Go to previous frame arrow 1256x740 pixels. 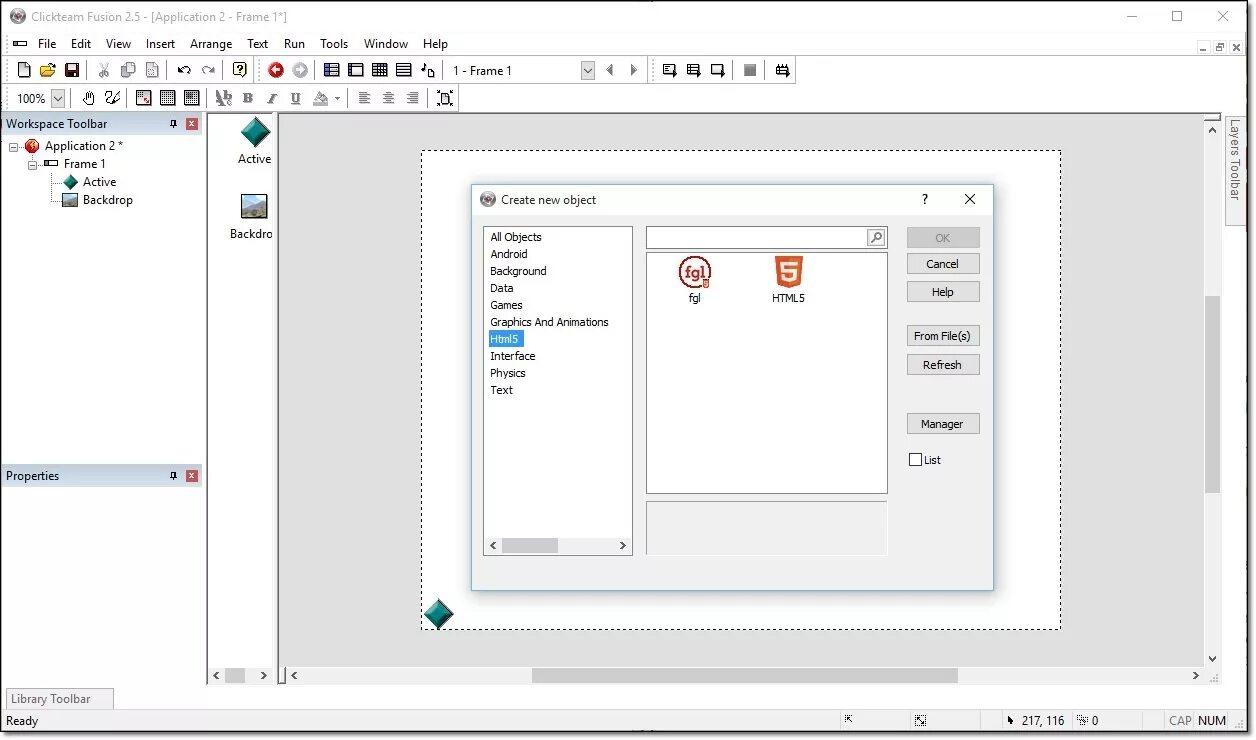[610, 70]
